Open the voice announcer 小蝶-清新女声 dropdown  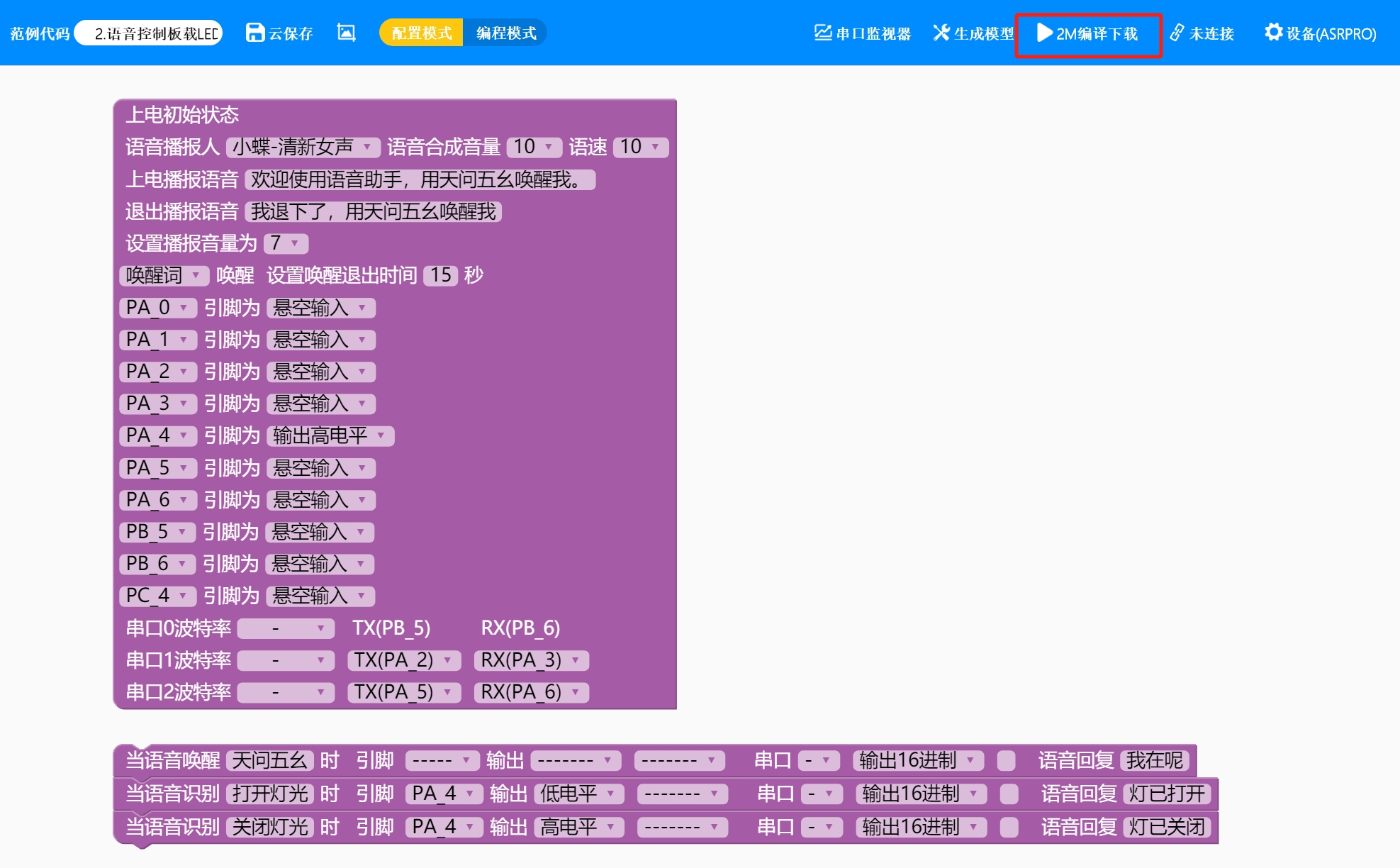coord(303,147)
